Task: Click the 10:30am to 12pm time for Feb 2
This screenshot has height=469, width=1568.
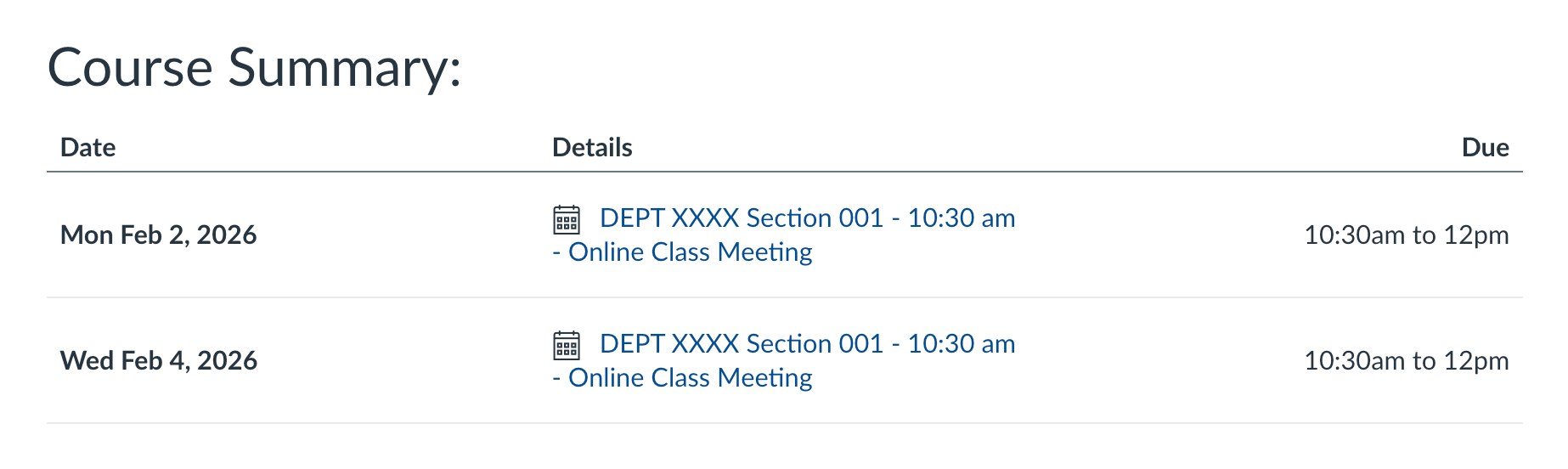Action: tap(1406, 235)
